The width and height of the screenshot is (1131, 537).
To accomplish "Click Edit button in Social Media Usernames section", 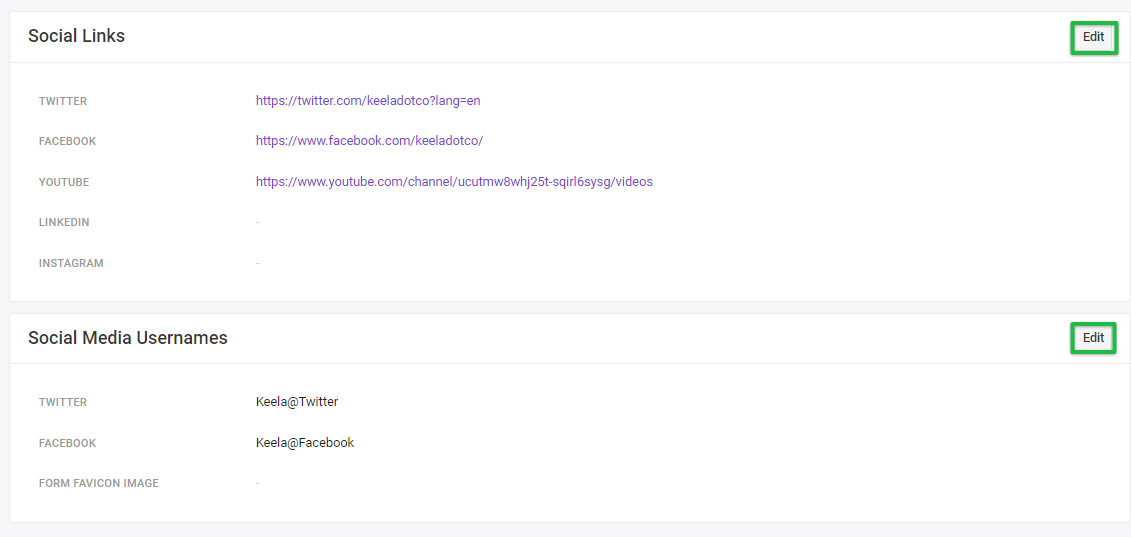I will pyautogui.click(x=1093, y=337).
